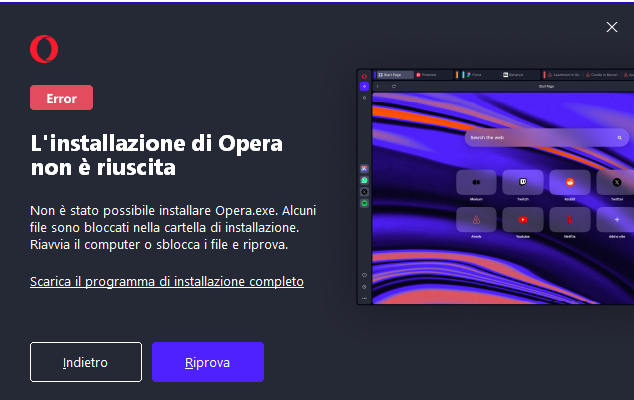
Task: Click the Twitch speed dial tile in preview
Action: click(x=523, y=182)
